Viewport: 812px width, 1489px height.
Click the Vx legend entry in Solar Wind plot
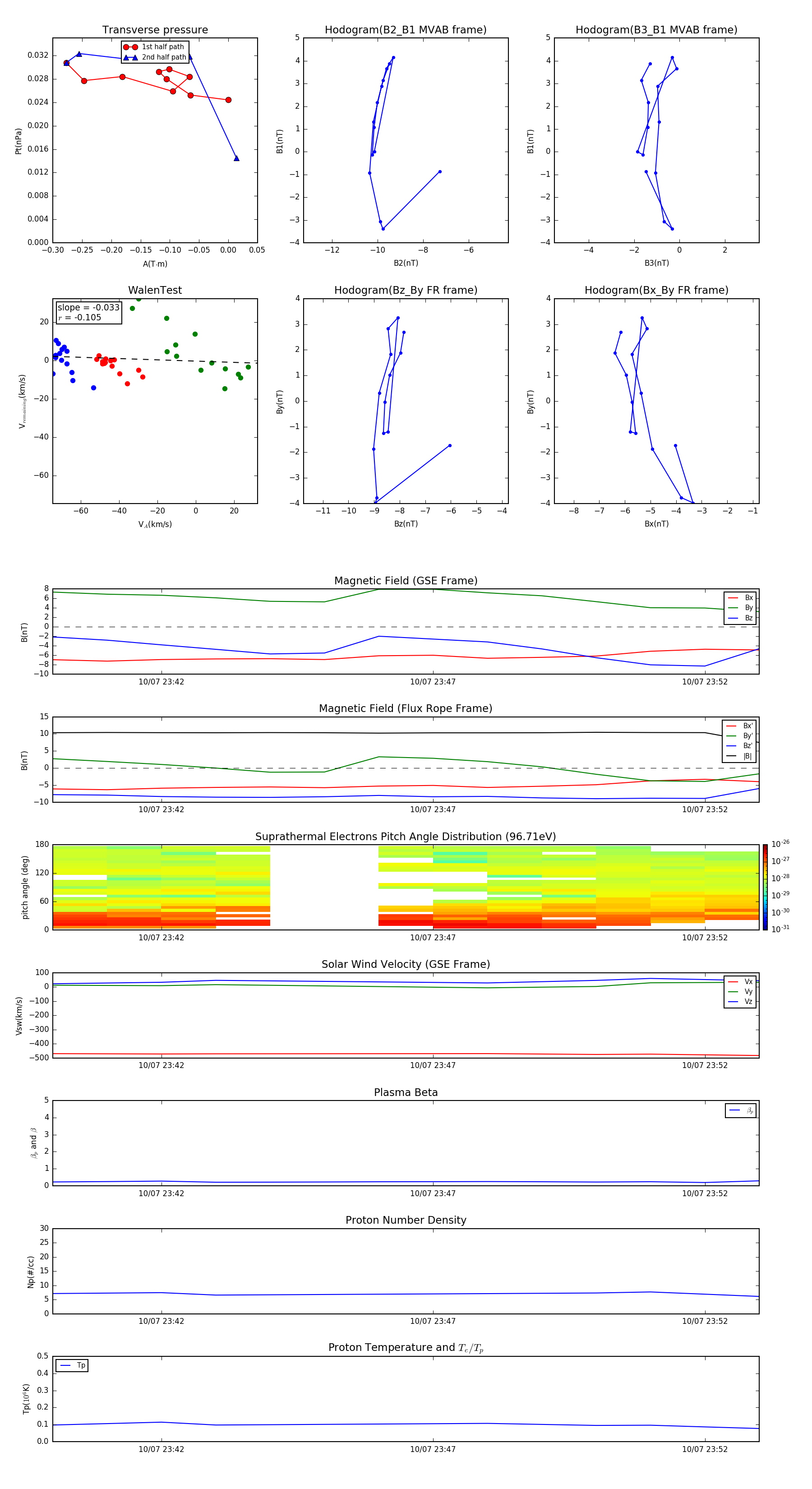[x=740, y=981]
